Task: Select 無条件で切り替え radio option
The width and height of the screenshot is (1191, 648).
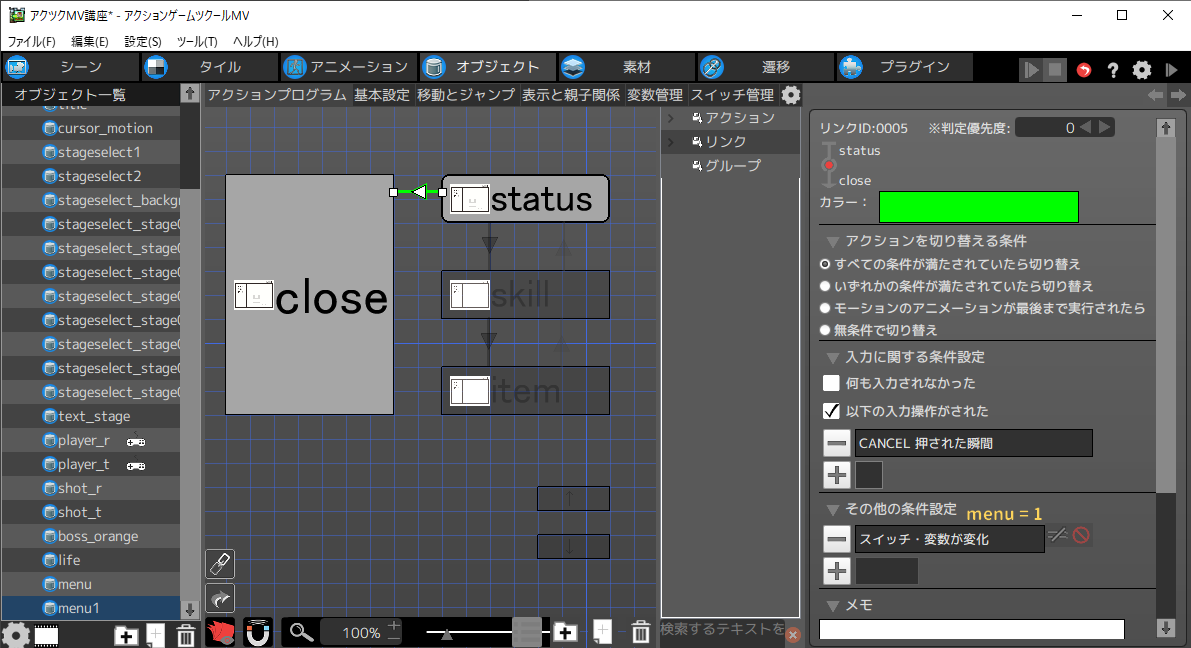Action: [826, 330]
